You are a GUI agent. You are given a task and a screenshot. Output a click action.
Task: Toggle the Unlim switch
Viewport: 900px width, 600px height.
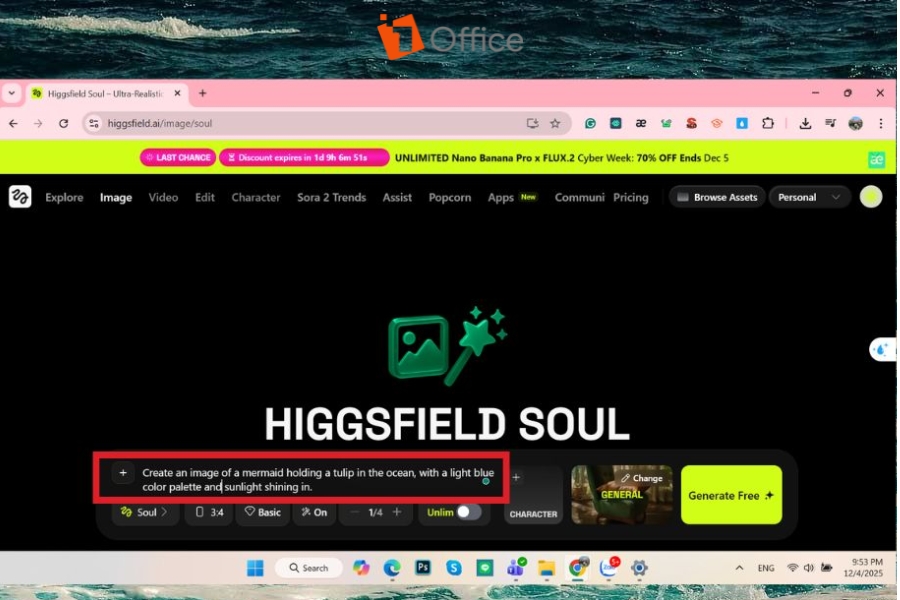(x=468, y=512)
